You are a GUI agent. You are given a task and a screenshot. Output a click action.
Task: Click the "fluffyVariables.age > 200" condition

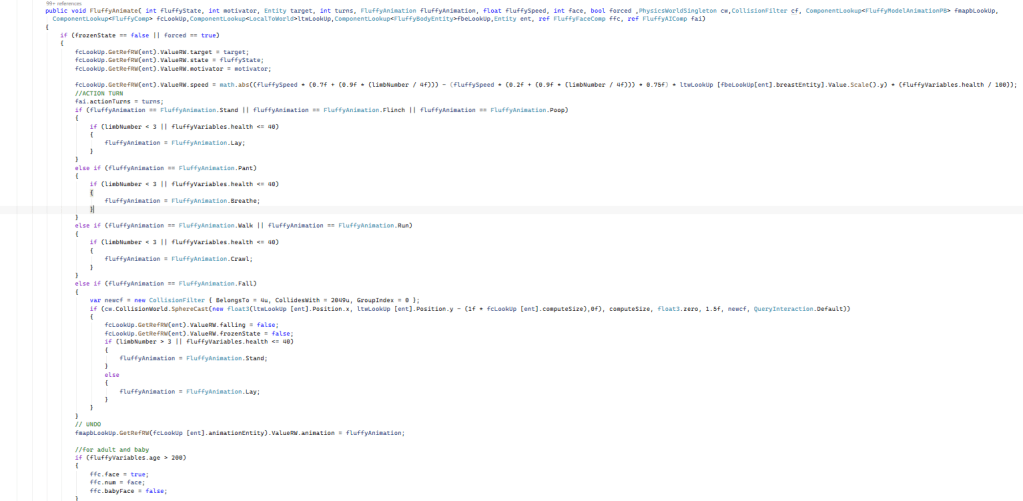[136, 458]
